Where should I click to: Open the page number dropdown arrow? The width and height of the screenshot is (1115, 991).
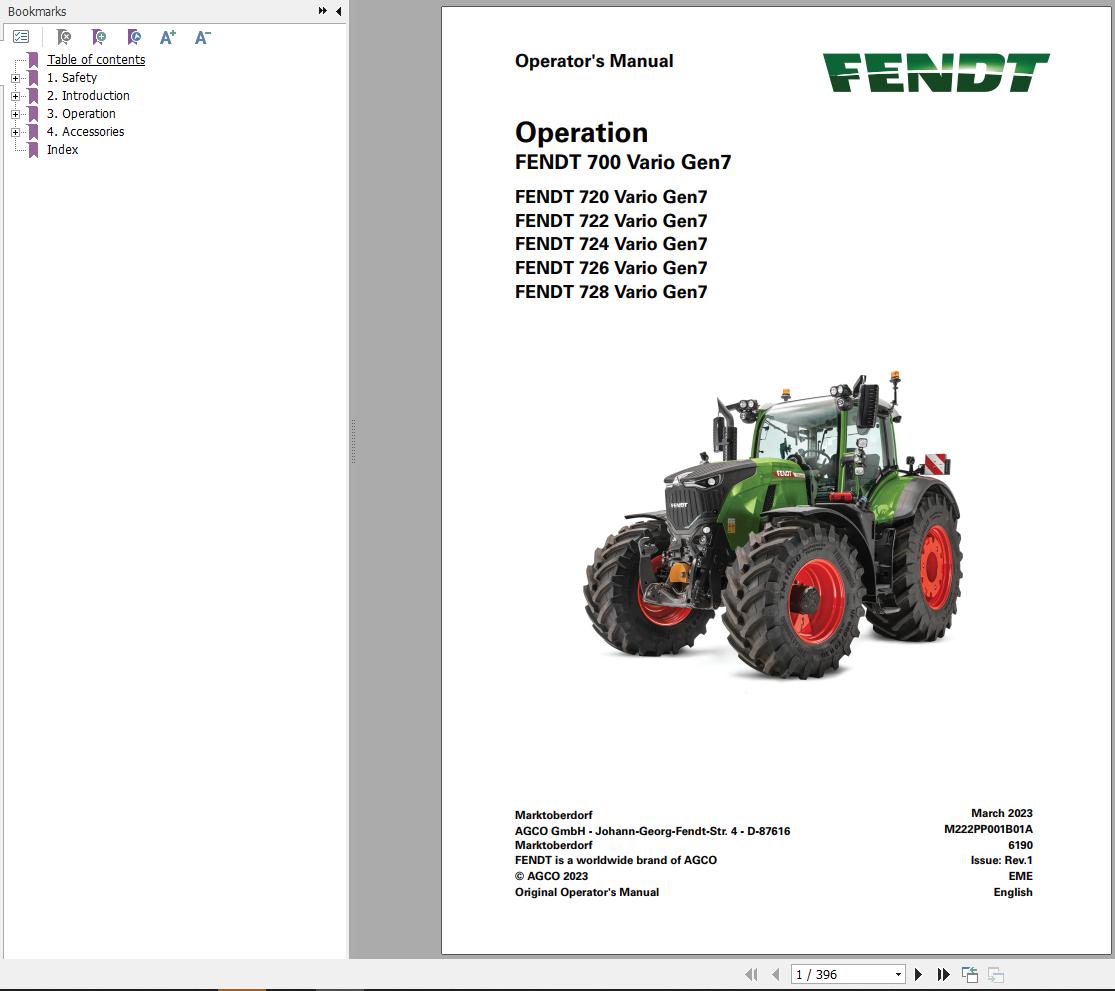pos(899,975)
